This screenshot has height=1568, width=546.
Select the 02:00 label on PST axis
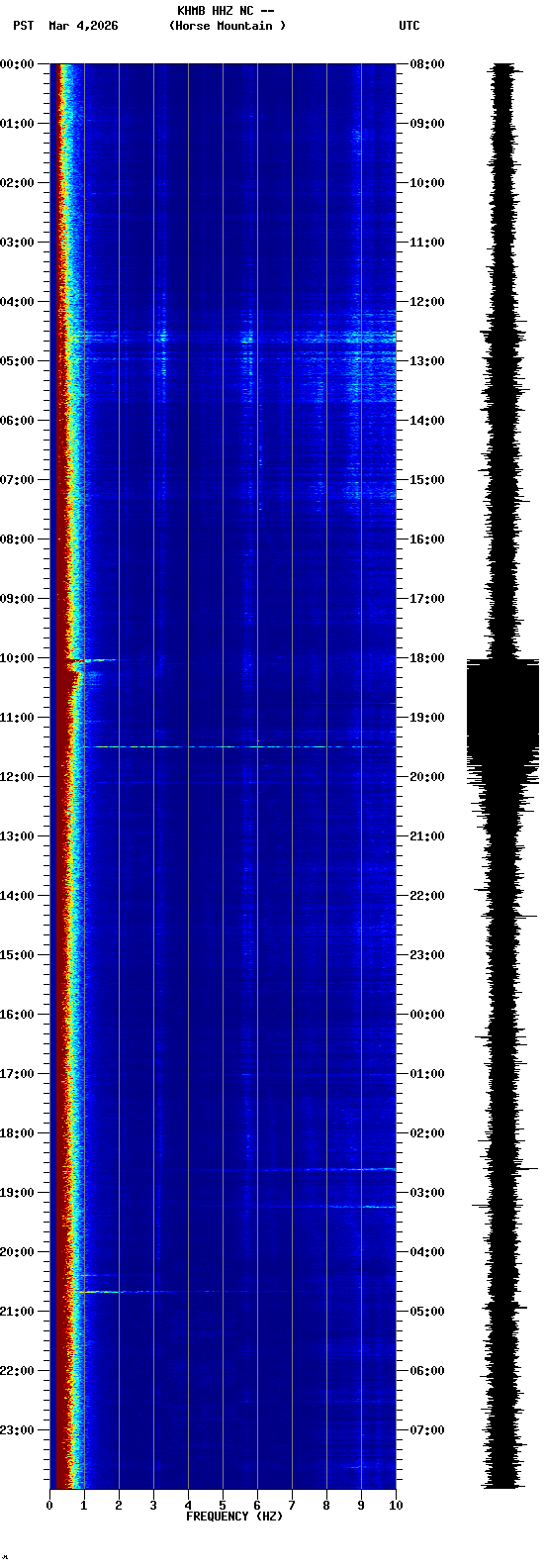pos(17,183)
